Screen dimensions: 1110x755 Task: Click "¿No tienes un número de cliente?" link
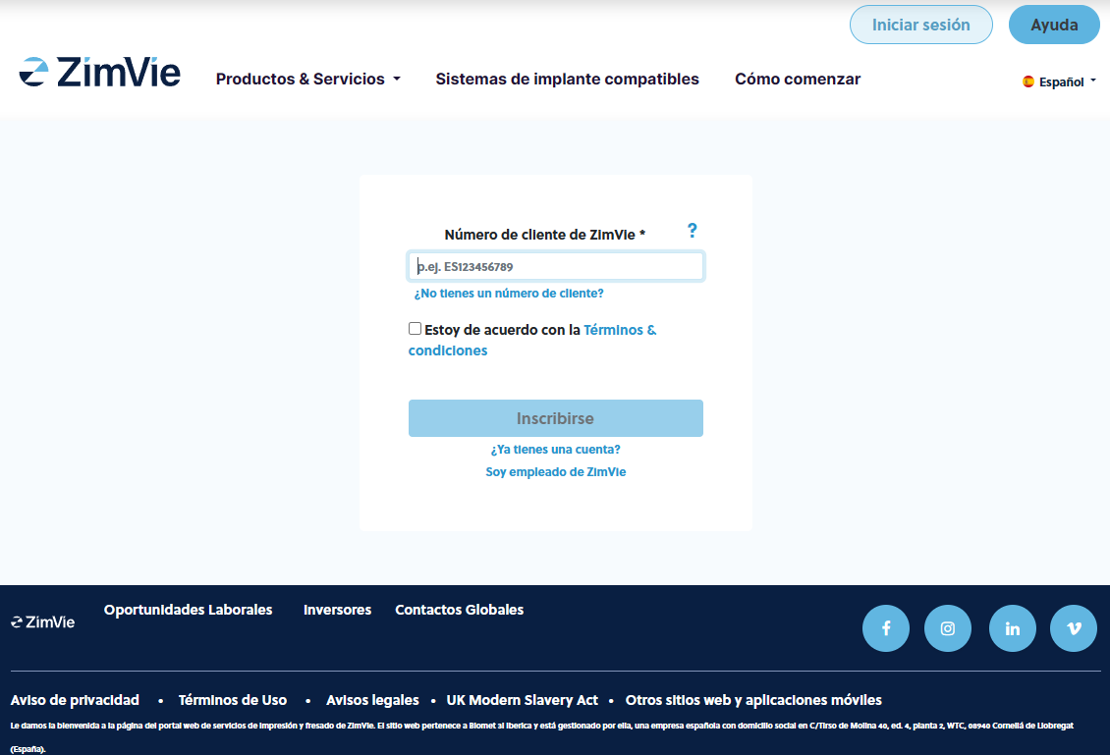pos(509,294)
